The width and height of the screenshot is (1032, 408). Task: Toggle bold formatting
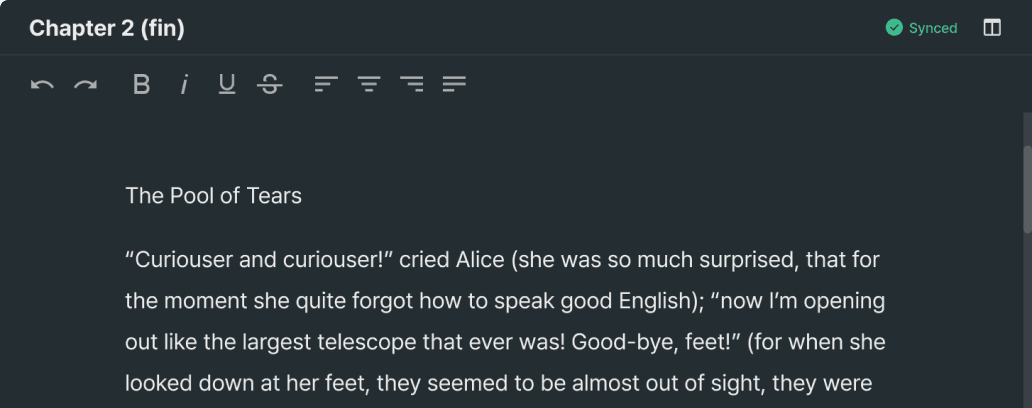(141, 85)
